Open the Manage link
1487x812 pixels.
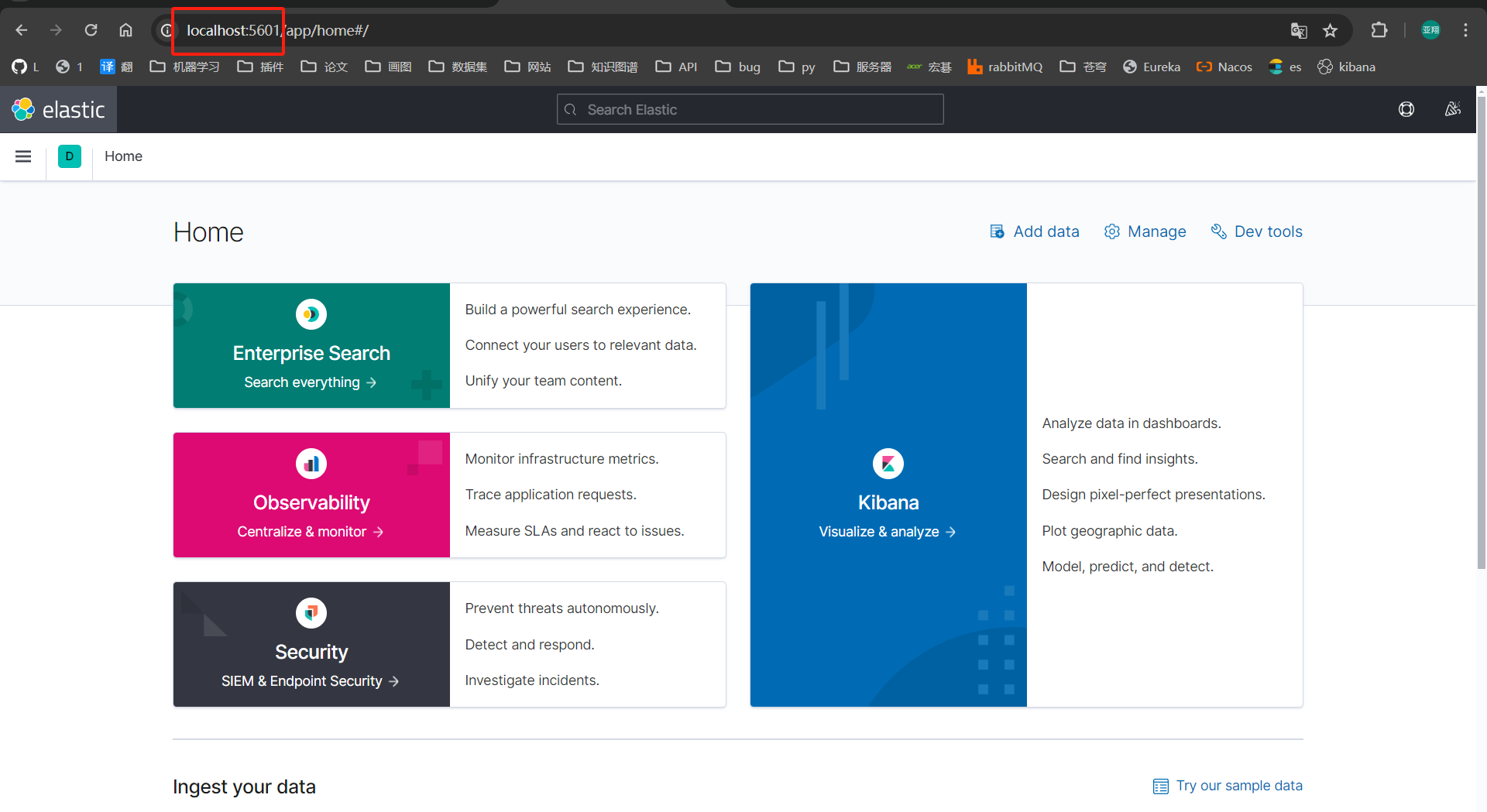click(x=1145, y=231)
